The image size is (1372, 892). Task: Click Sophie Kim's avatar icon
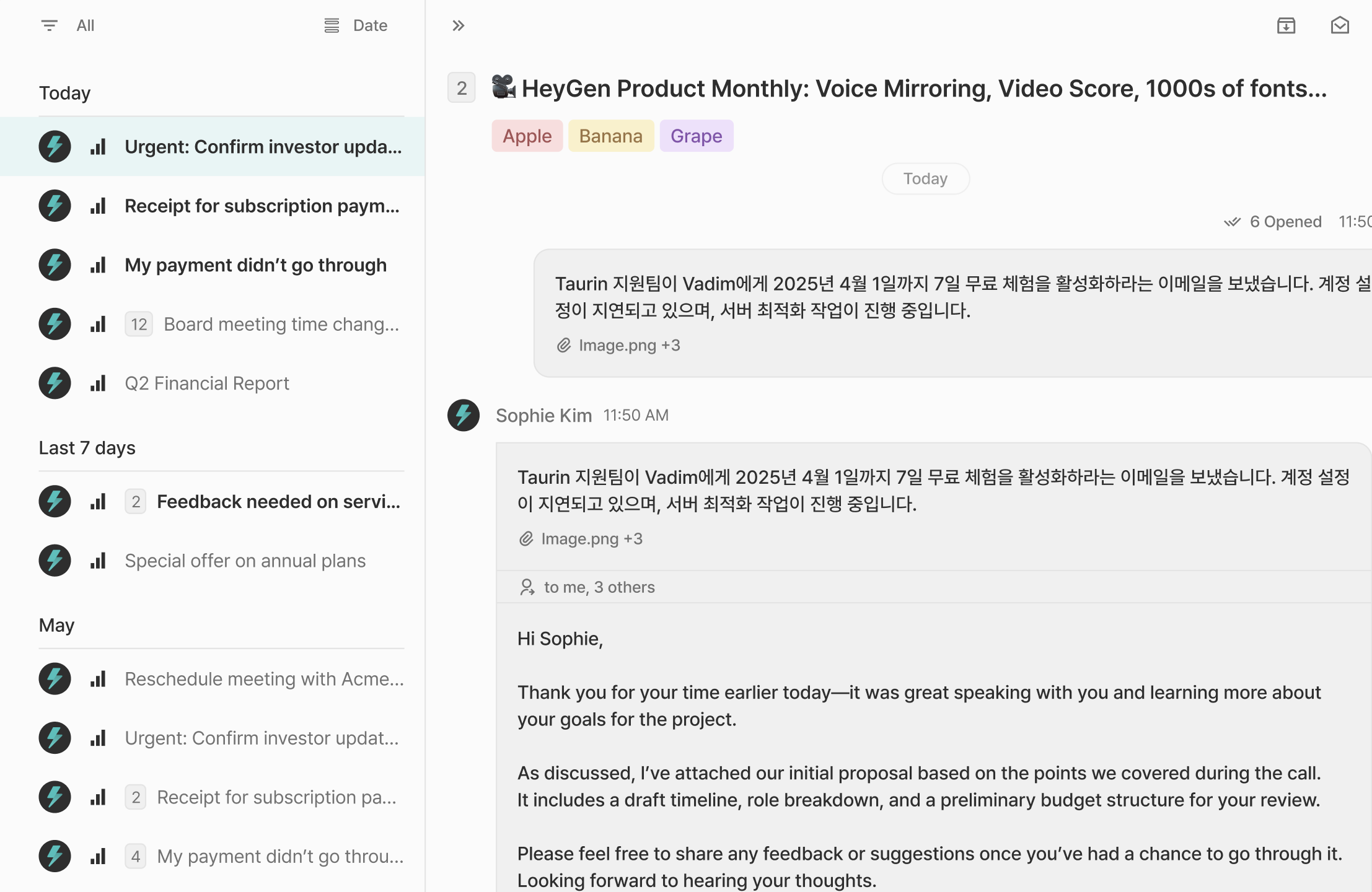pos(464,415)
